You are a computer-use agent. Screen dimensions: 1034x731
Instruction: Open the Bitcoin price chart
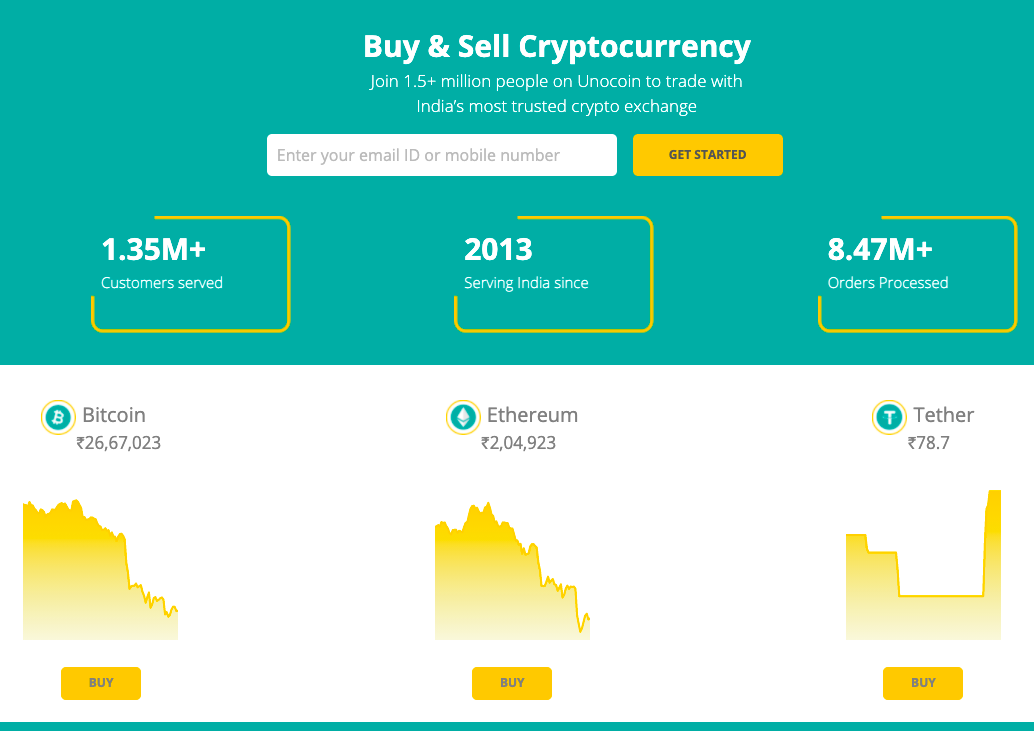tap(100, 570)
